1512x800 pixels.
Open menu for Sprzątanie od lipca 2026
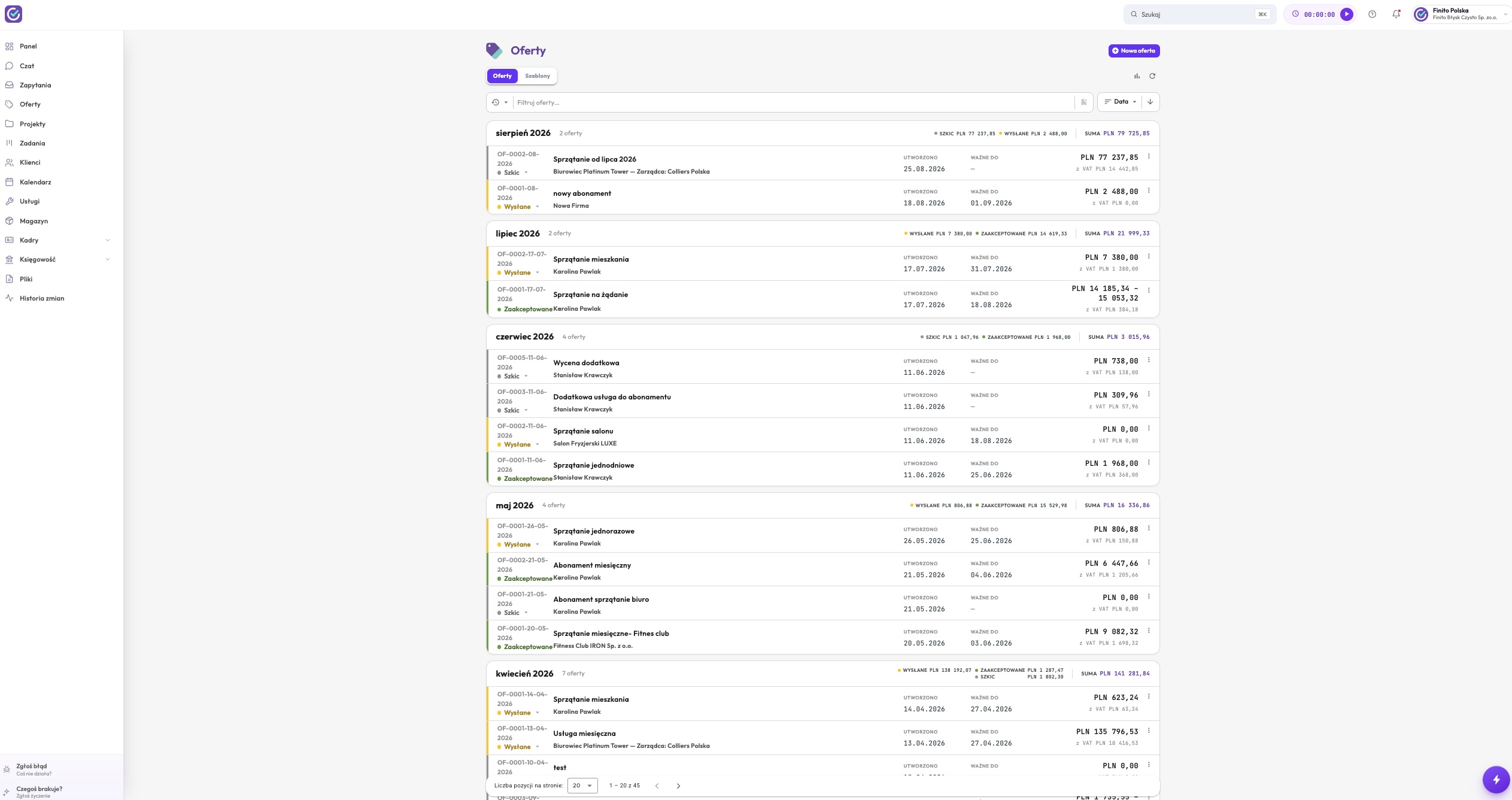[1149, 157]
